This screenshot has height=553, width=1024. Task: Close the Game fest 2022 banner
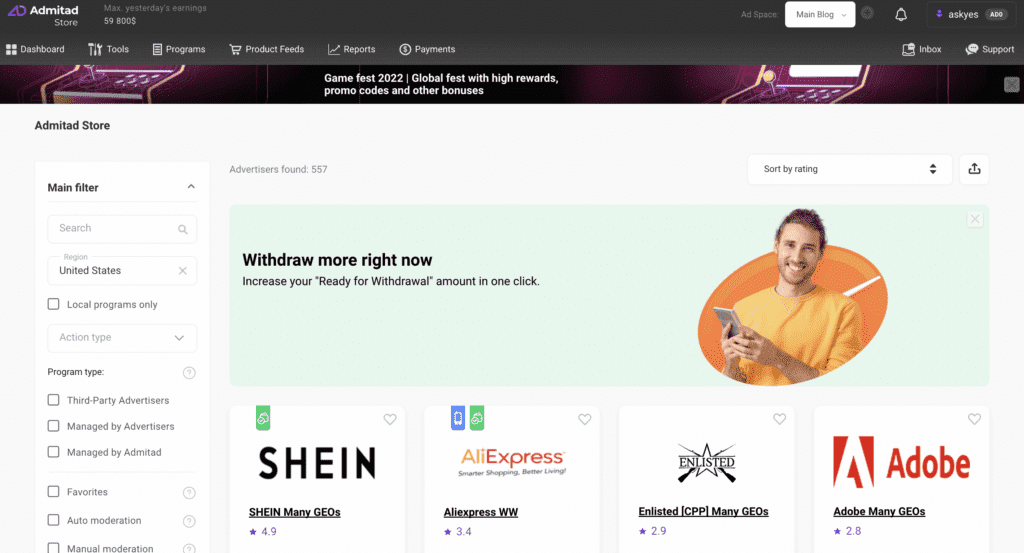(1011, 84)
